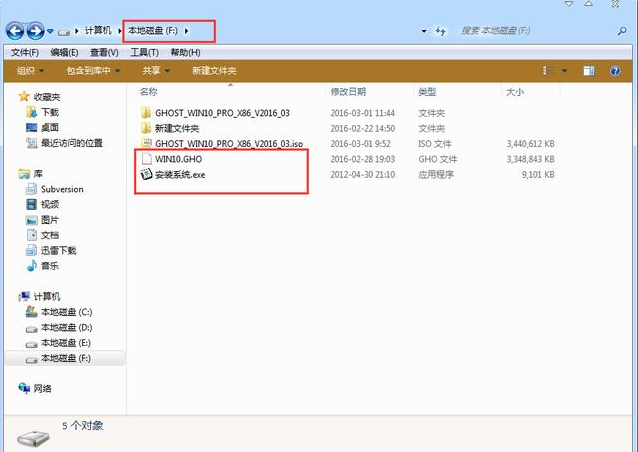Click the drive icon in address bar
This screenshot has width=638, height=452.
63,32
